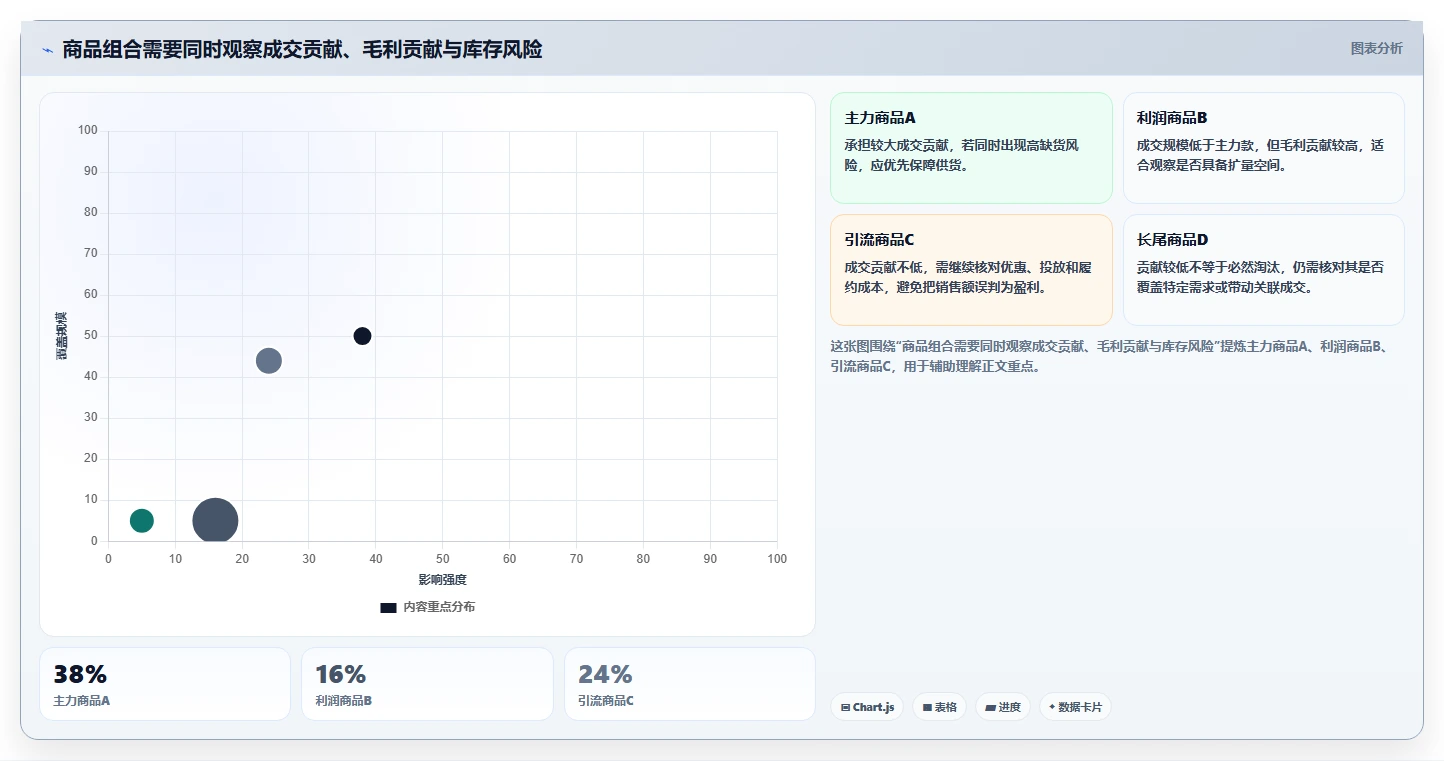Click the 覆盖规模 y-axis label
The image size is (1444, 761).
pos(62,335)
